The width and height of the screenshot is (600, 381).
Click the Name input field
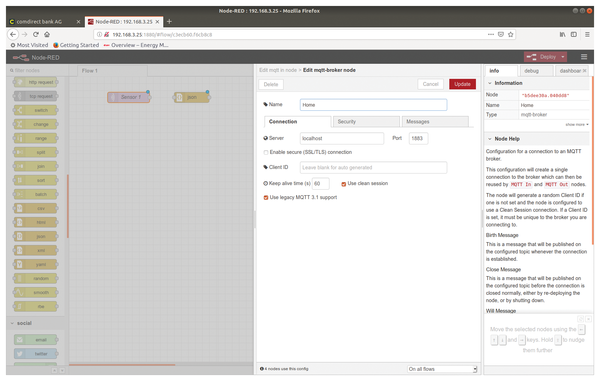point(373,105)
